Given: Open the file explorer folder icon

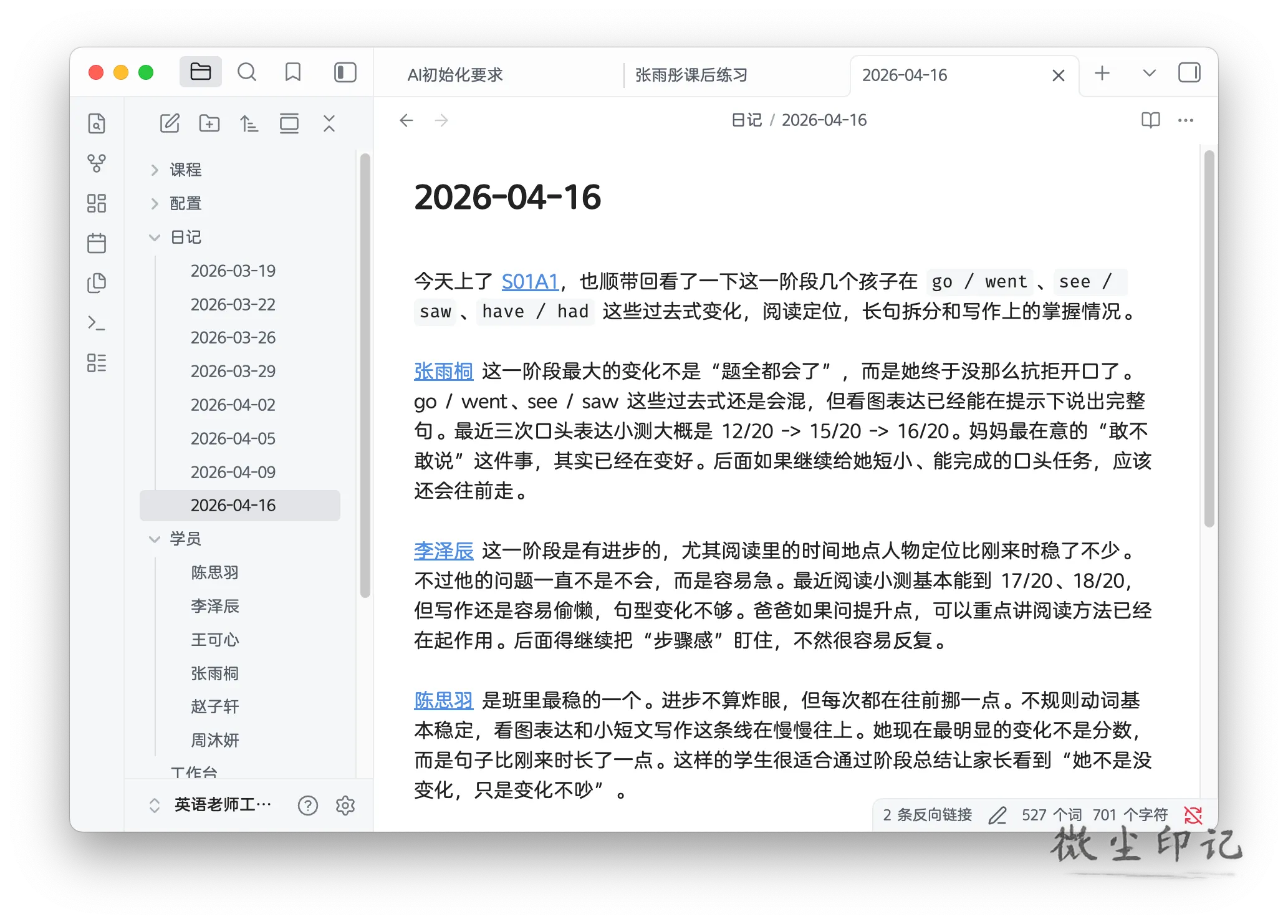Looking at the screenshot, I should [200, 72].
